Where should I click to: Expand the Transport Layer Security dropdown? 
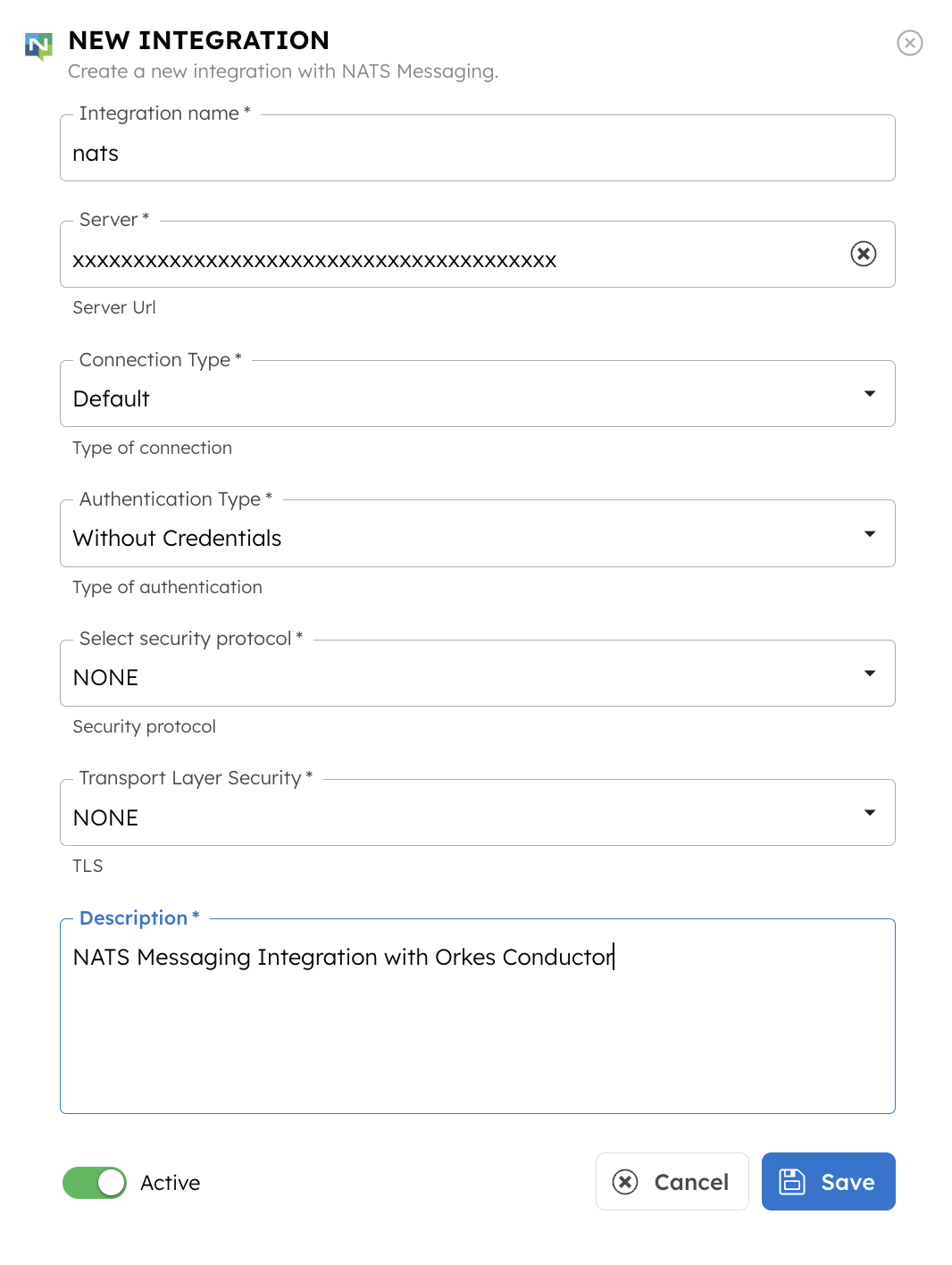tap(477, 813)
